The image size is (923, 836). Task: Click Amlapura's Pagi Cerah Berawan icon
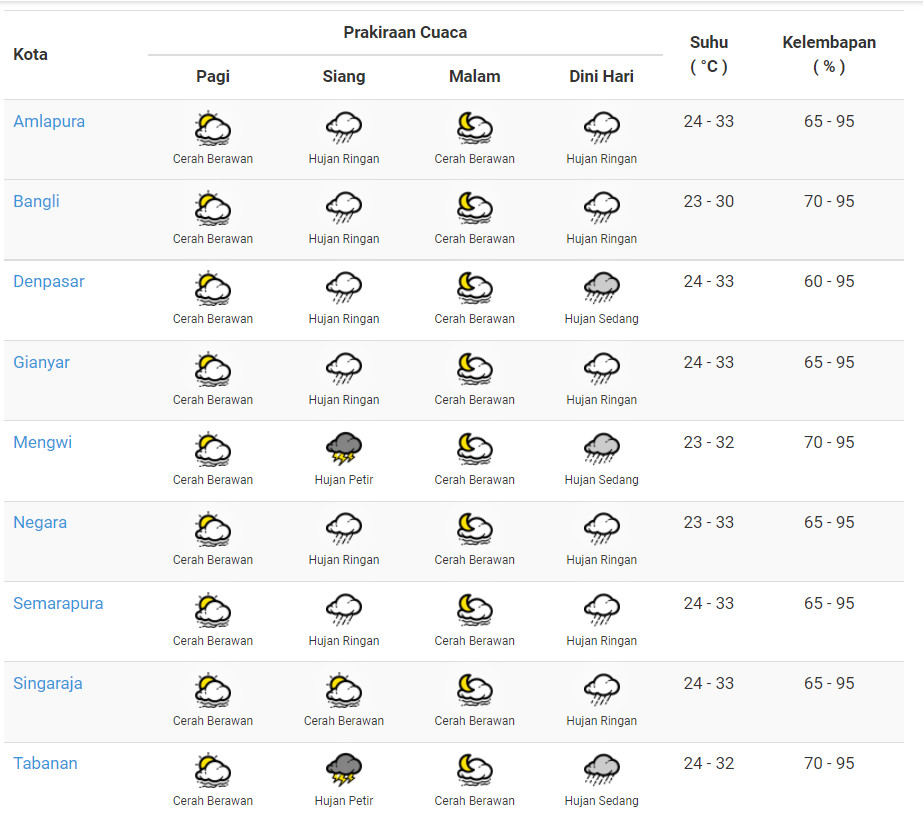click(213, 128)
